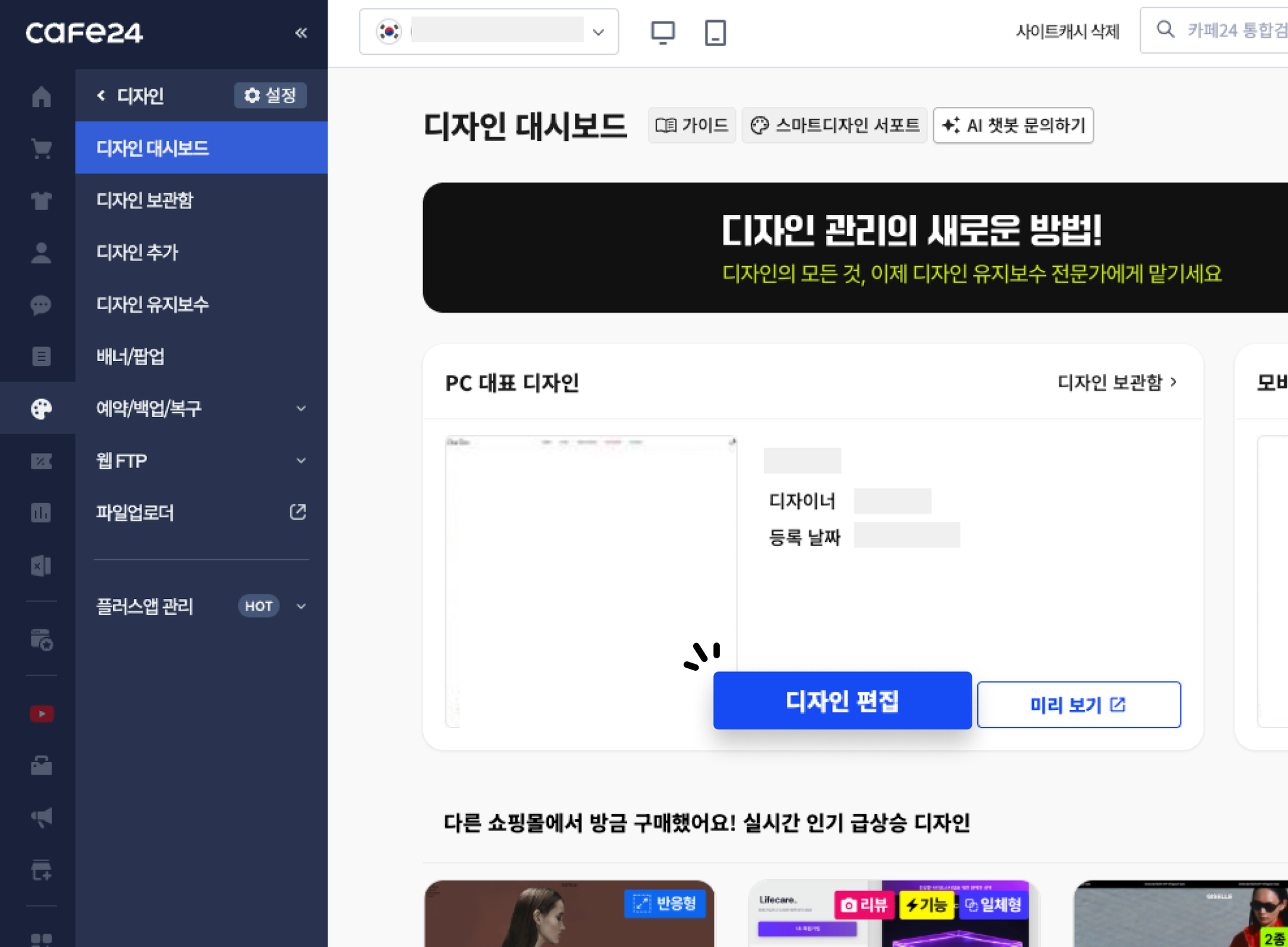Click the 미리 보기 preview button
The width and height of the screenshot is (1288, 947).
[x=1079, y=705]
